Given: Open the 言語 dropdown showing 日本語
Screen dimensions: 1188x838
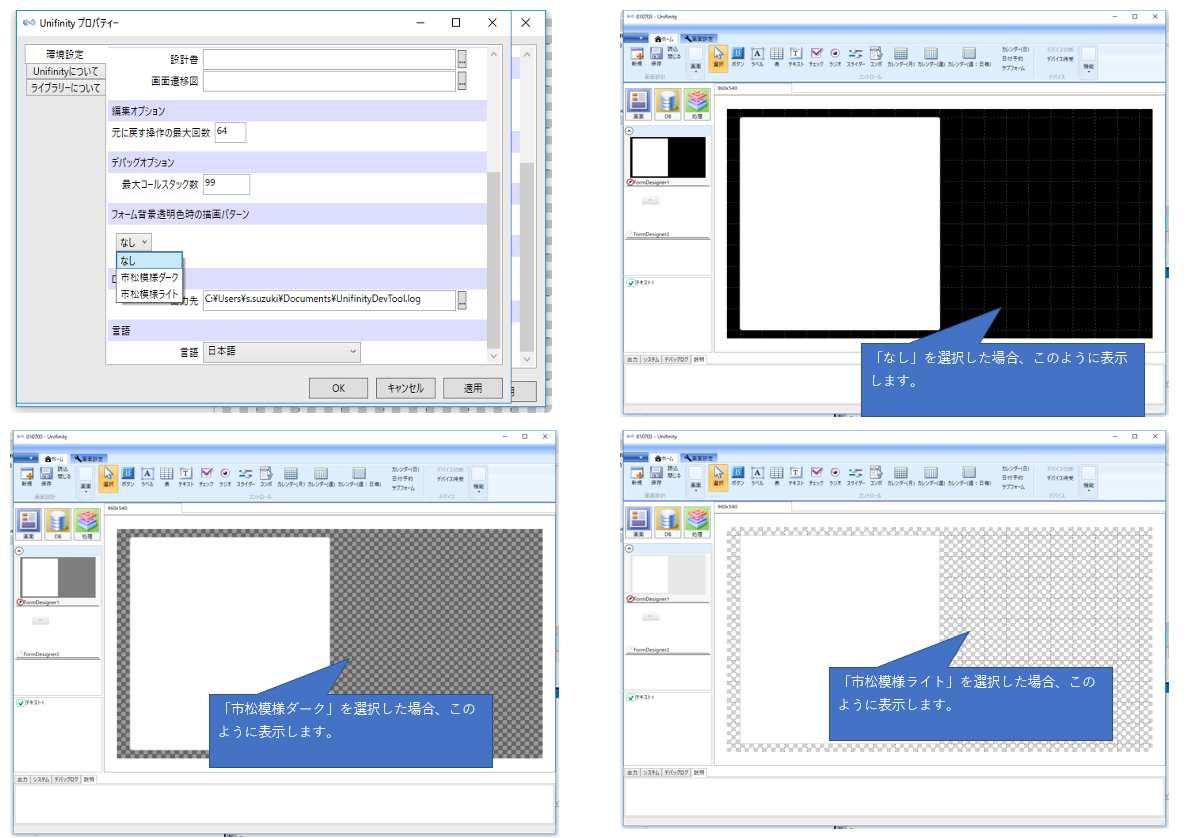Looking at the screenshot, I should point(281,352).
